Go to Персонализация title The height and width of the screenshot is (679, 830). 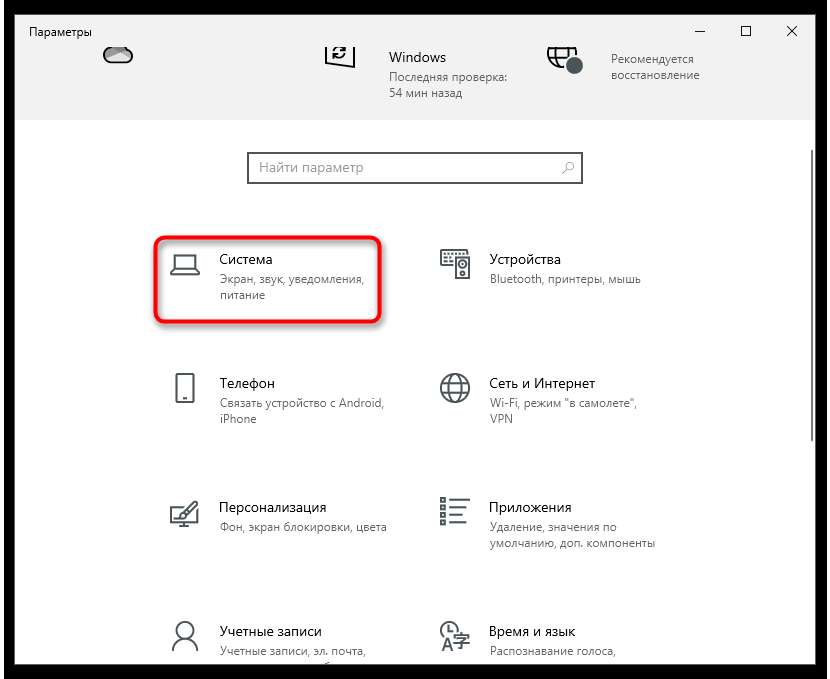[273, 508]
